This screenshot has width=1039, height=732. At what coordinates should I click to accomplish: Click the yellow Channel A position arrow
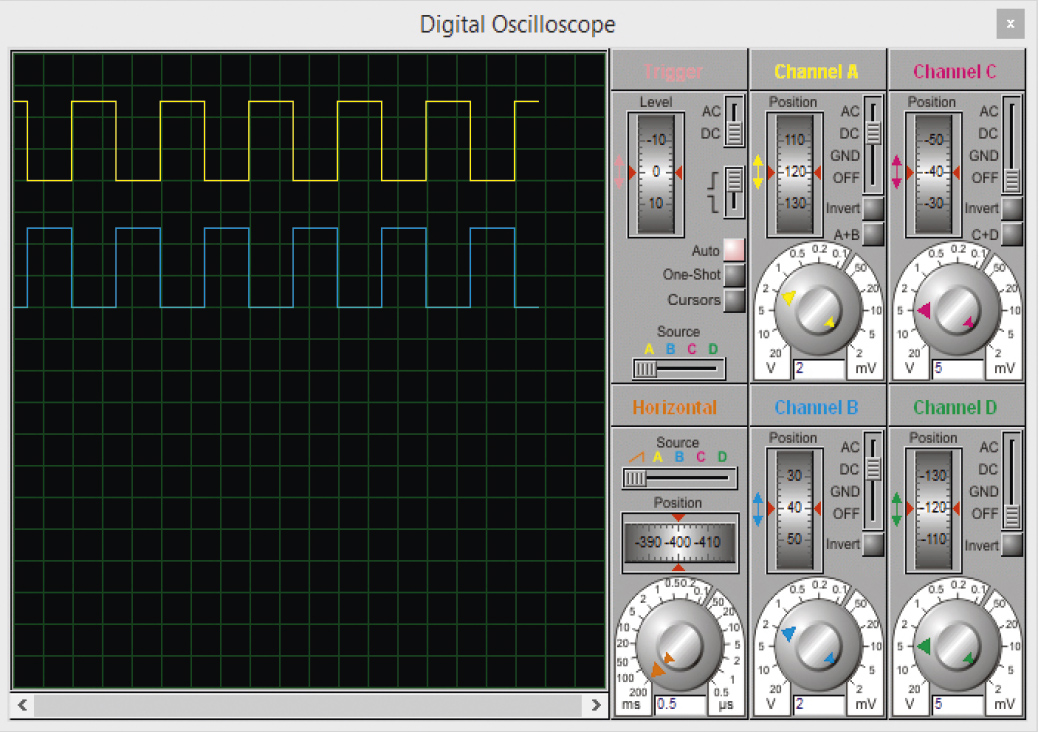pyautogui.click(x=758, y=172)
